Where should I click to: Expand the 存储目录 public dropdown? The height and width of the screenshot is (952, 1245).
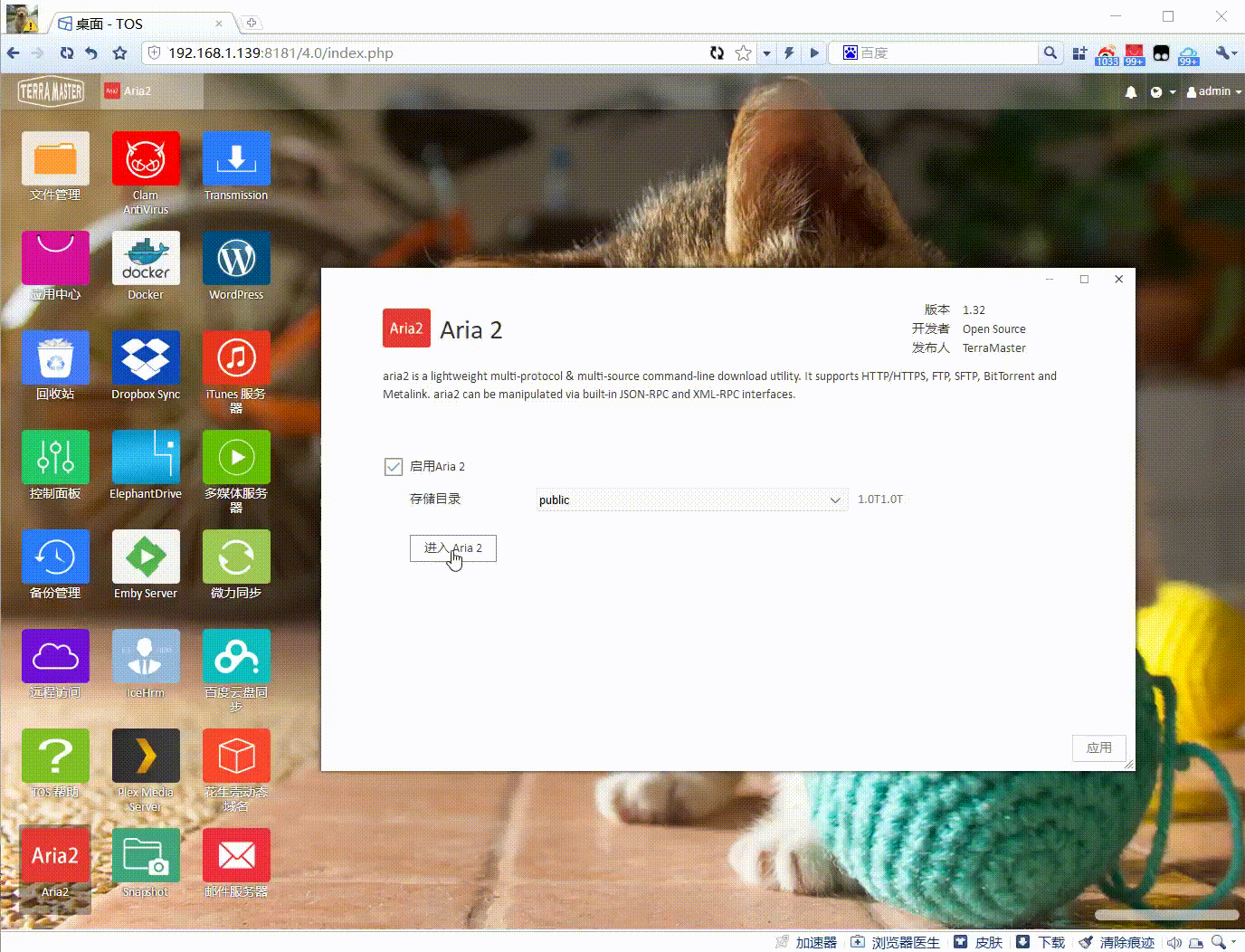(692, 500)
